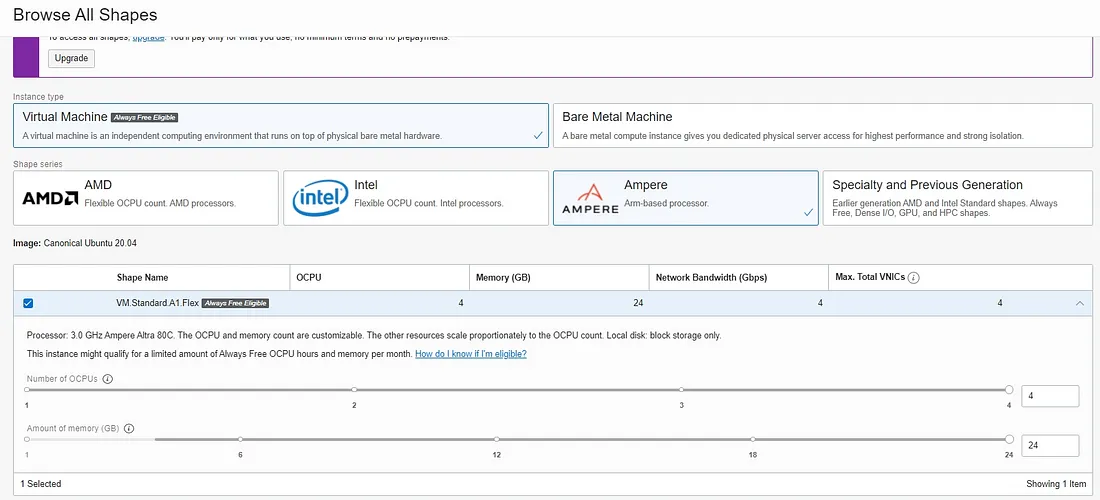Focus the OCPU count input field

click(x=1050, y=396)
